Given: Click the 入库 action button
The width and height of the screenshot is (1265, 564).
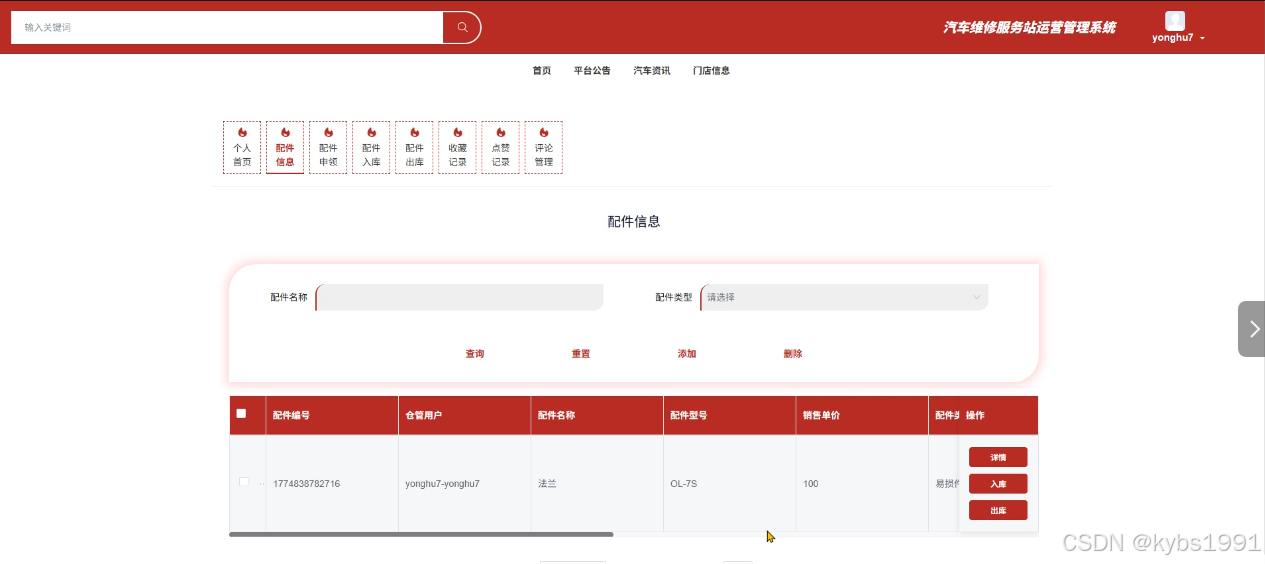Looking at the screenshot, I should pos(998,484).
